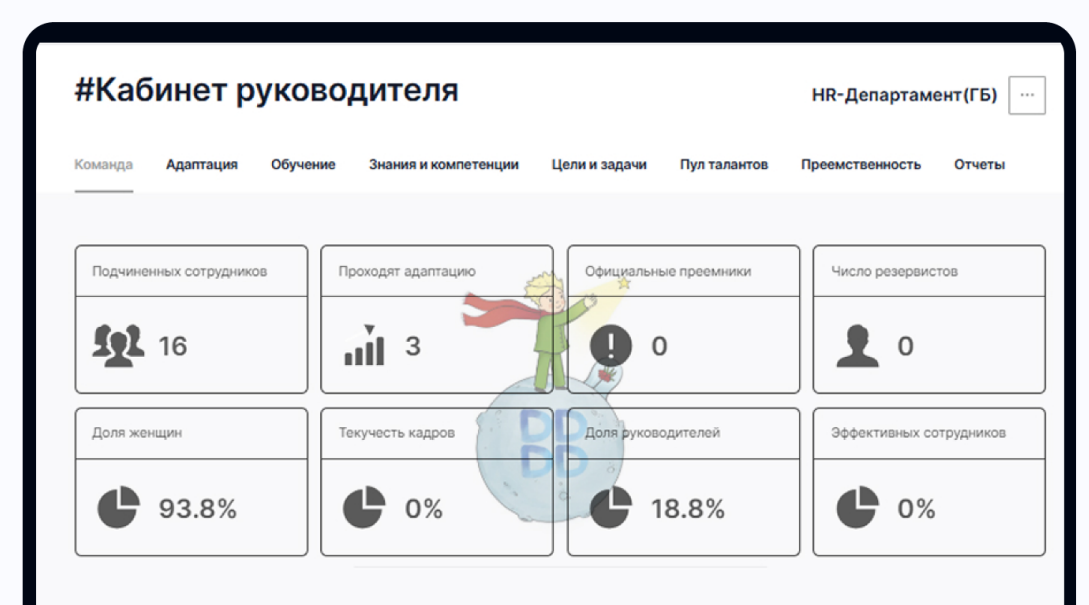Click the 0% value in Текучесть кадров
This screenshot has width=1089, height=605.
pos(424,508)
